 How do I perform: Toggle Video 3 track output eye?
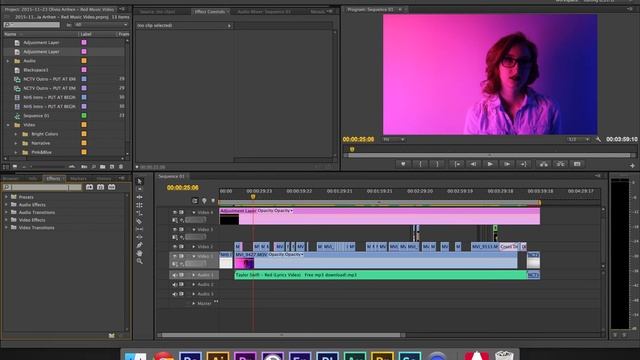click(175, 229)
